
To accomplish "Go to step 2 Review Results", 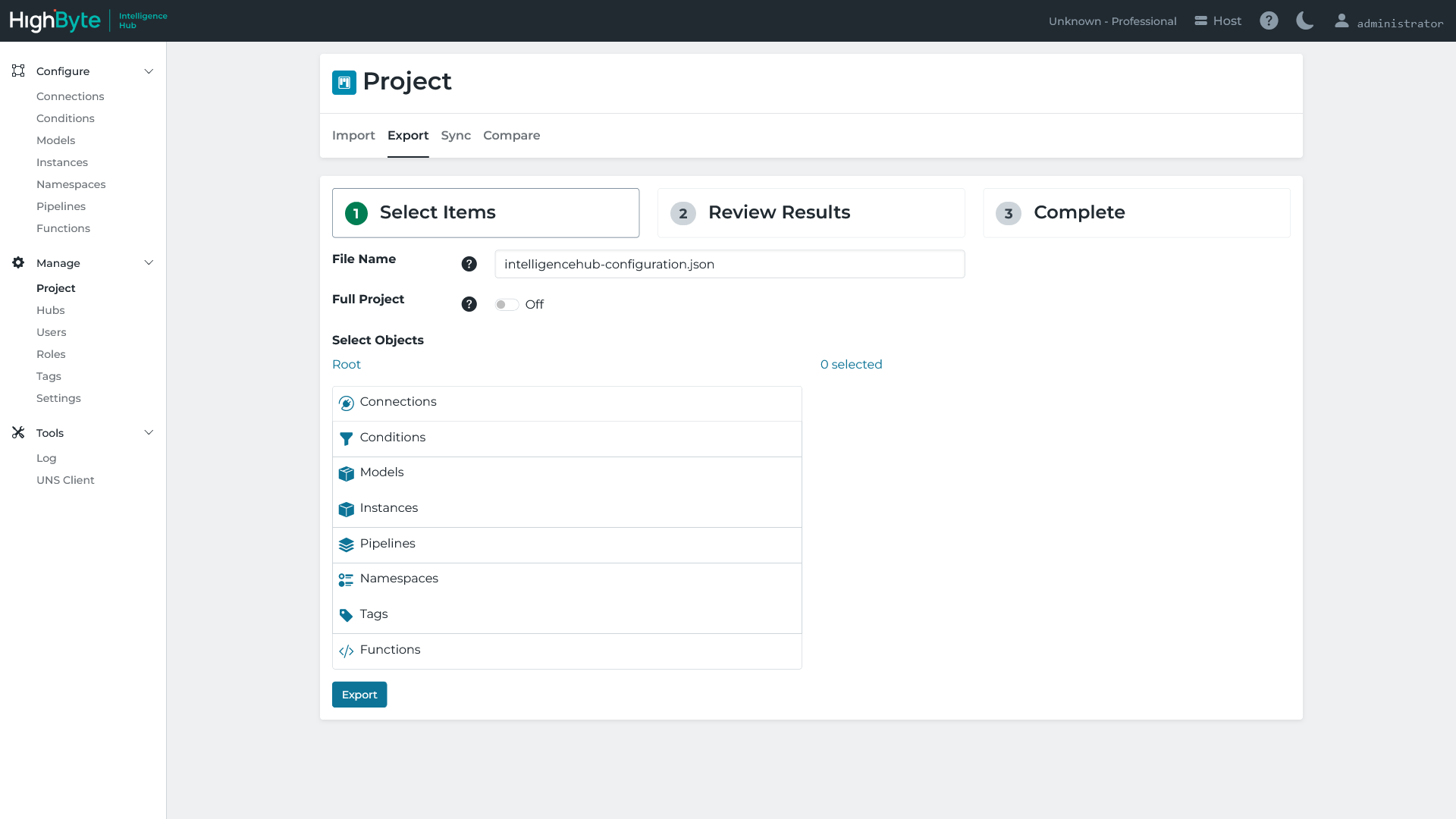I will 811,213.
